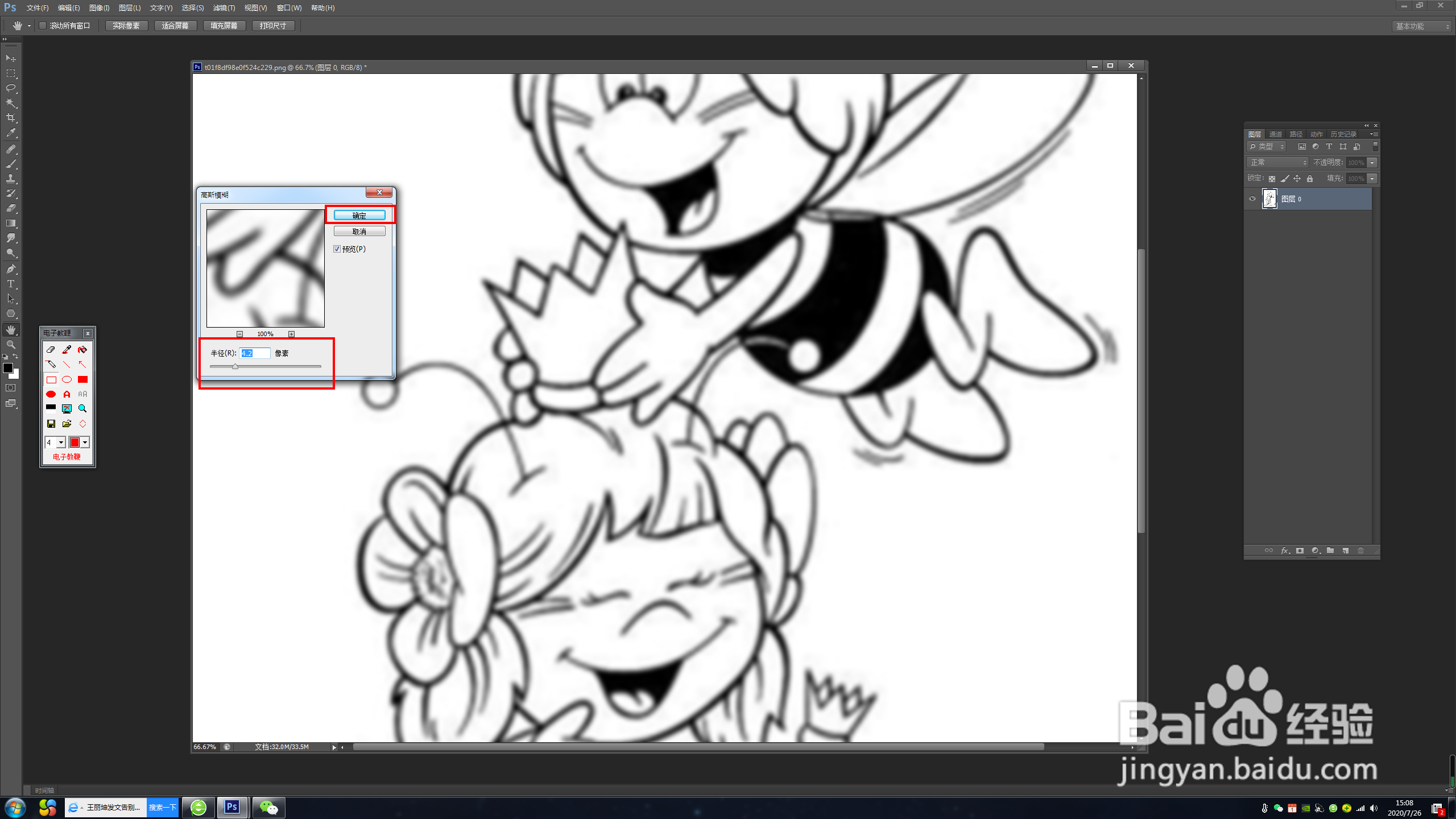Viewport: 1456px width, 819px height.
Task: Select the Eyedropper tool
Action: (11, 133)
